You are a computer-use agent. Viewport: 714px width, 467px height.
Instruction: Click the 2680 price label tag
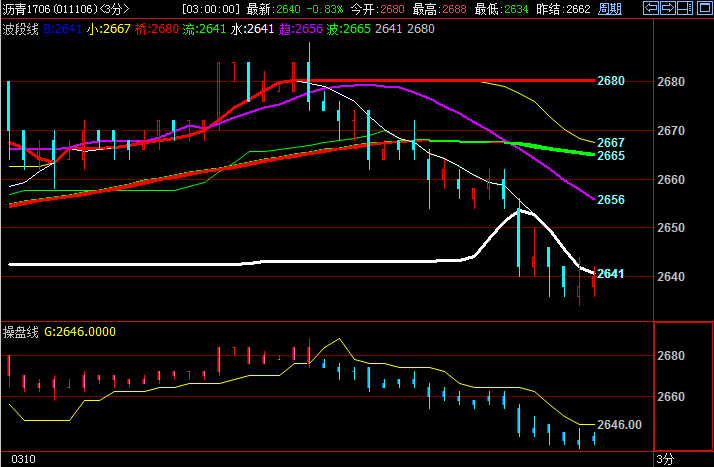point(610,81)
